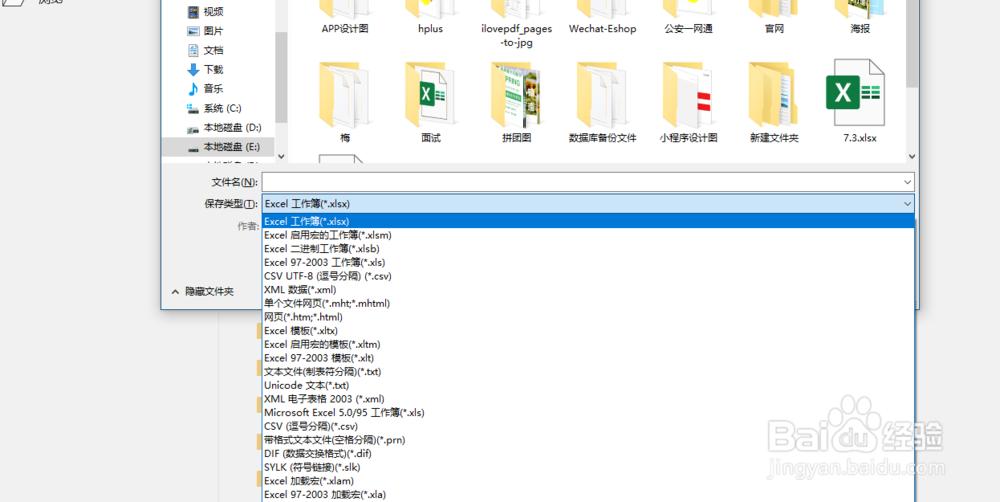Click the 系统 (C:) drive icon
Viewport: 1000px width, 502px height.
[x=193, y=108]
